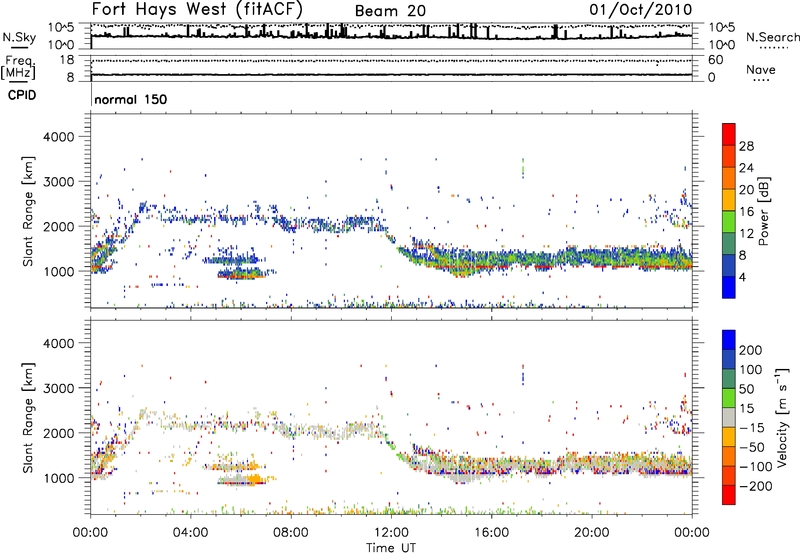Image resolution: width=800 pixels, height=554 pixels.
Task: Click the '18' frequency tick label
Action: [66, 60]
